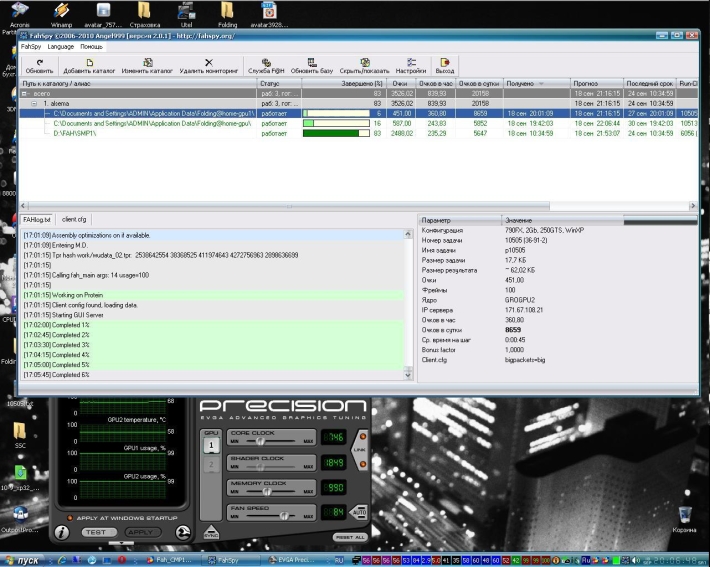The image size is (710, 567).
Task: Expand Precision panel via bottom arrow handle
Action: (x=121, y=543)
